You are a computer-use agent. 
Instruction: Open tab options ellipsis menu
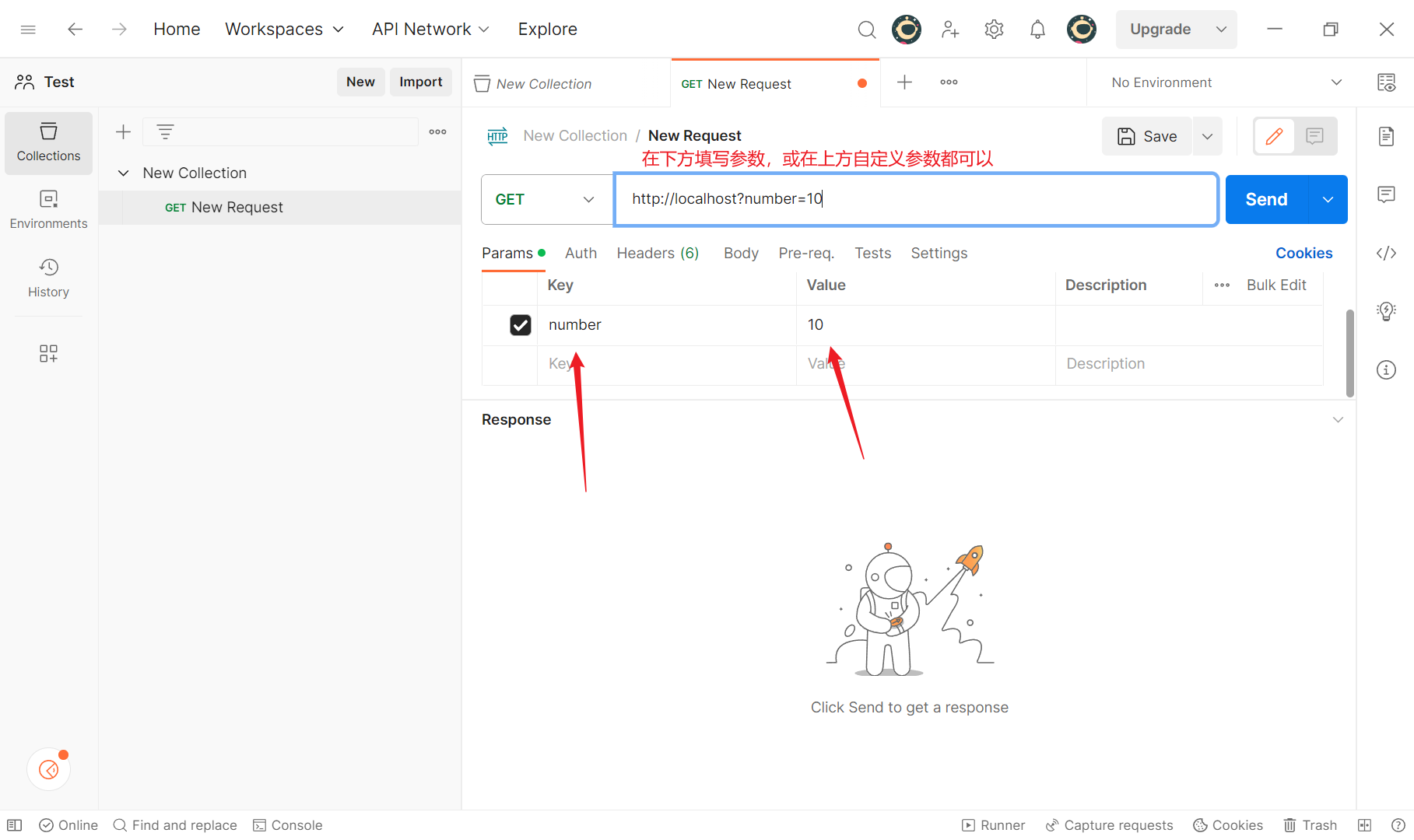coord(949,82)
